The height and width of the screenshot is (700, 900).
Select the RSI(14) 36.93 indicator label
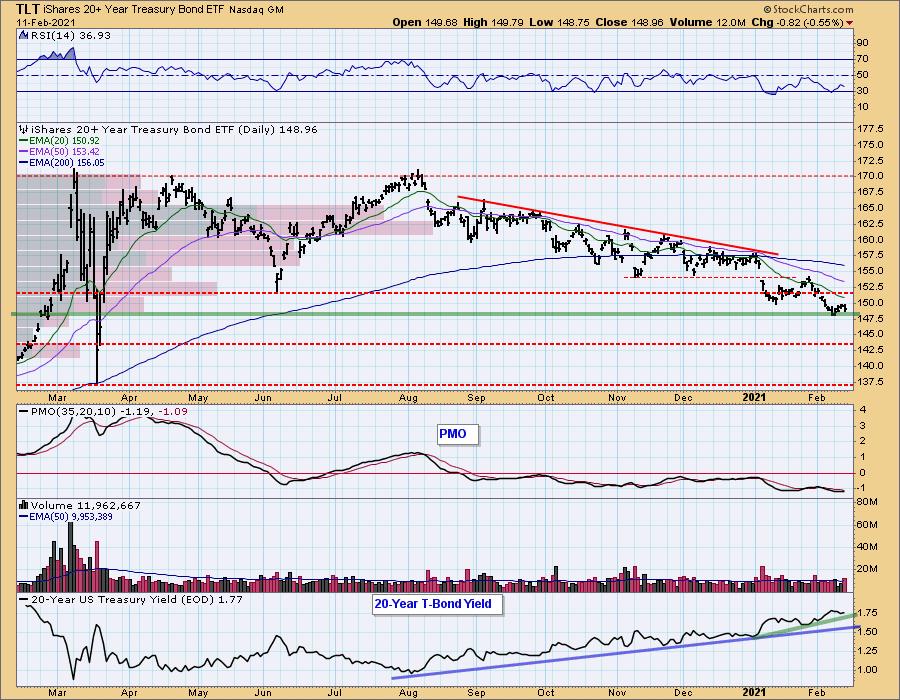point(70,36)
